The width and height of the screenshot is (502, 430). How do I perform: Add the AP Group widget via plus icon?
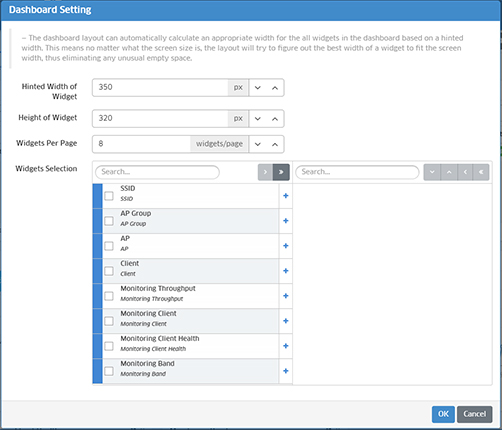point(286,221)
